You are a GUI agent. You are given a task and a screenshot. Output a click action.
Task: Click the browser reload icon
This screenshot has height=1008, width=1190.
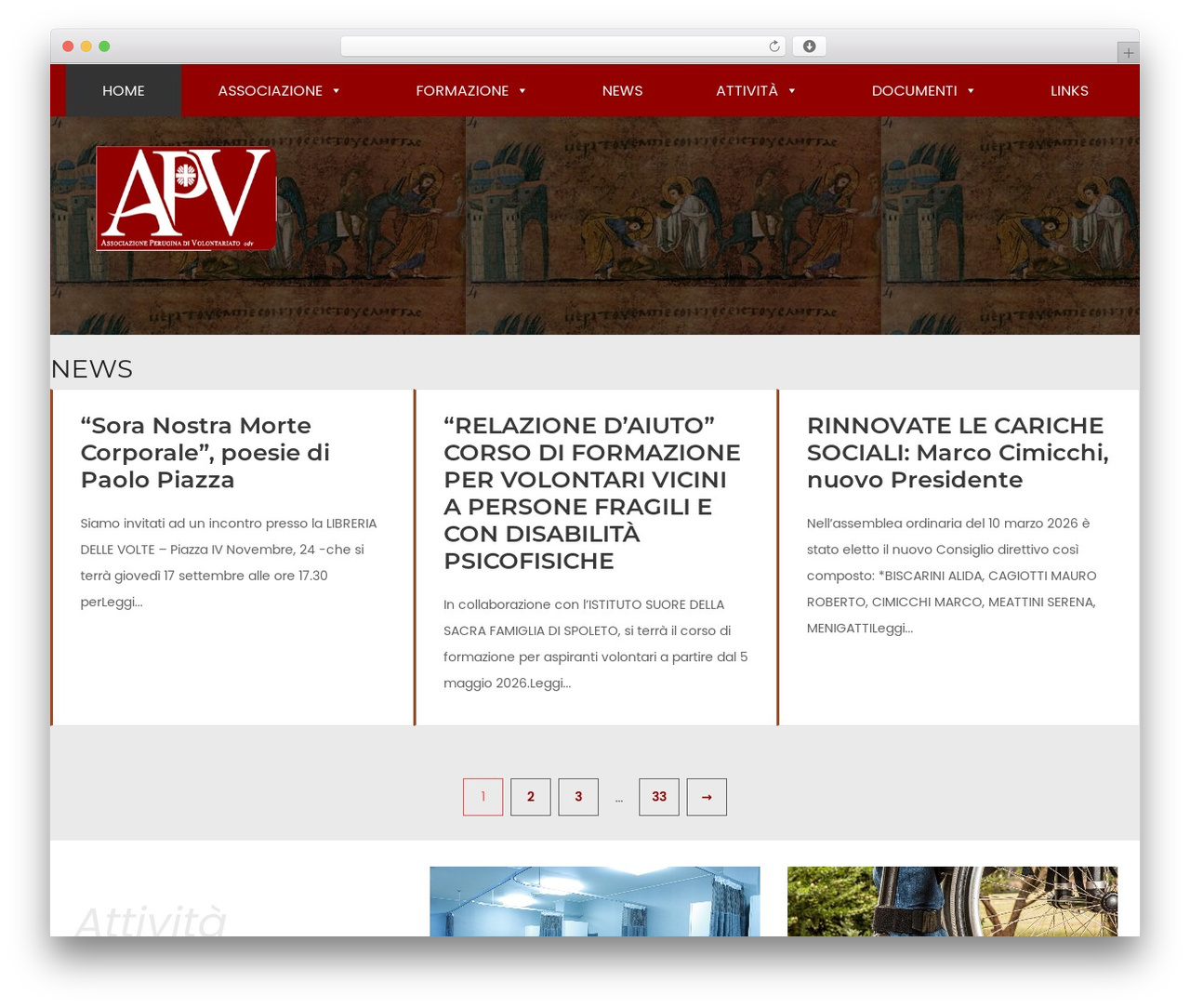[773, 46]
